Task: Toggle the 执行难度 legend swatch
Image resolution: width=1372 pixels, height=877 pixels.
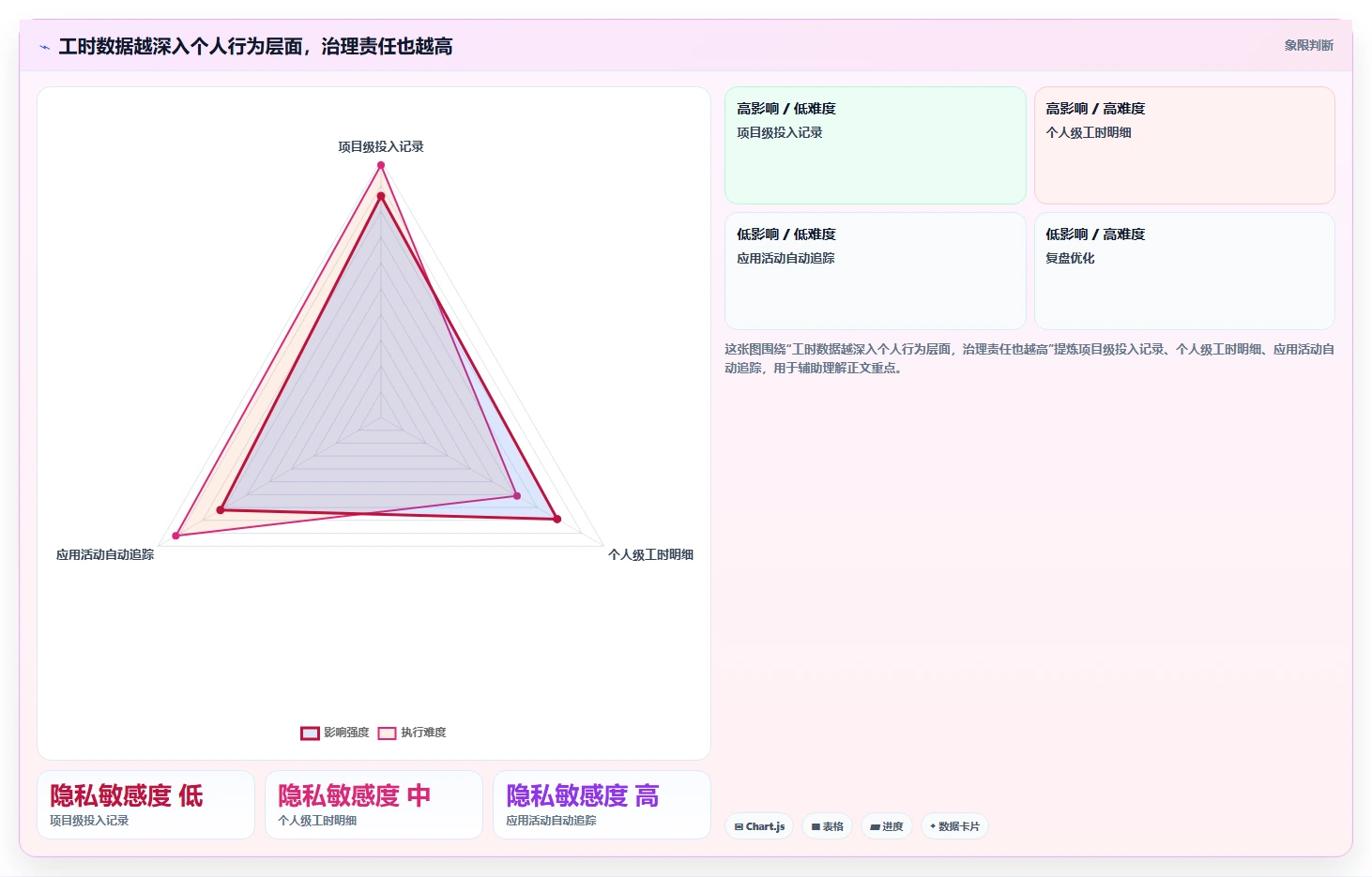Action: click(x=387, y=733)
